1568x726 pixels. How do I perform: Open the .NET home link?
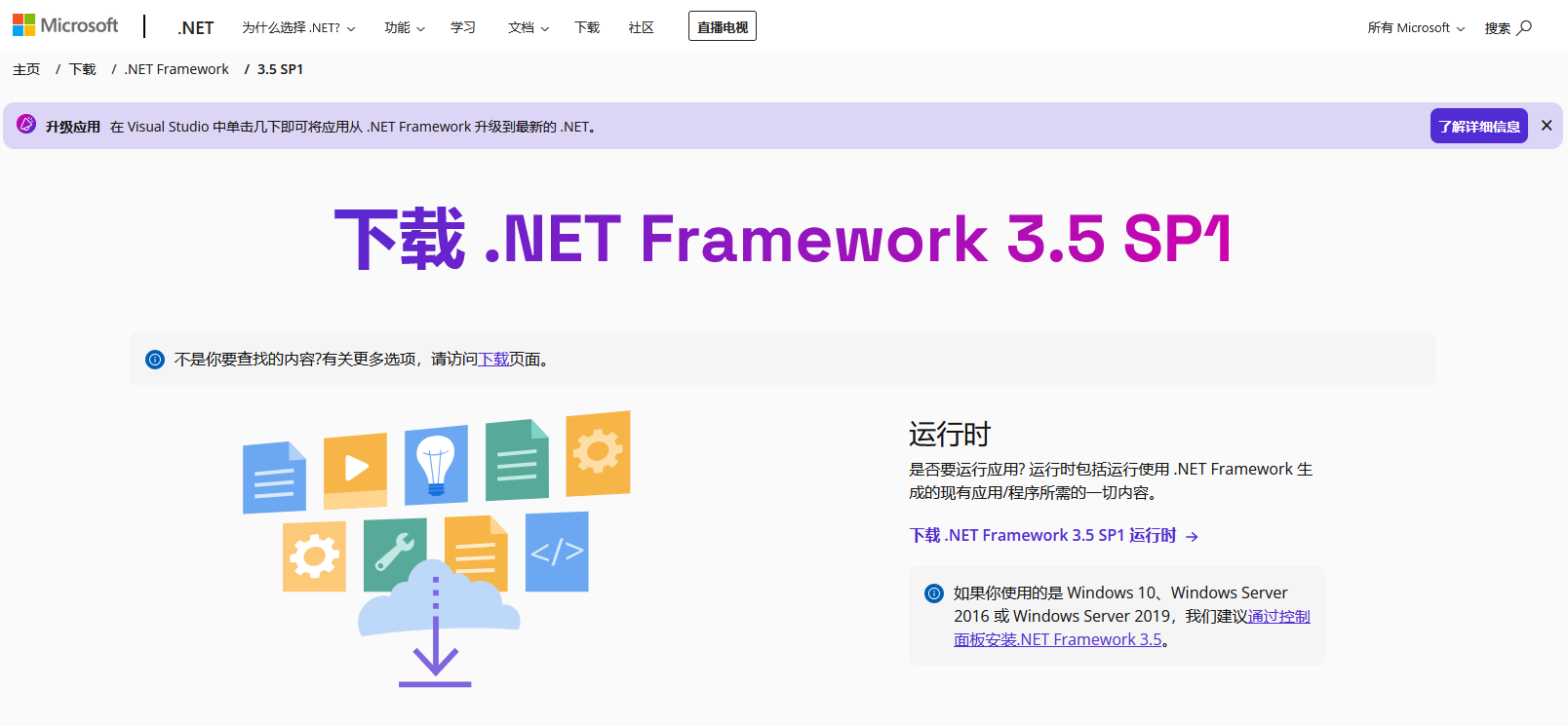point(196,28)
